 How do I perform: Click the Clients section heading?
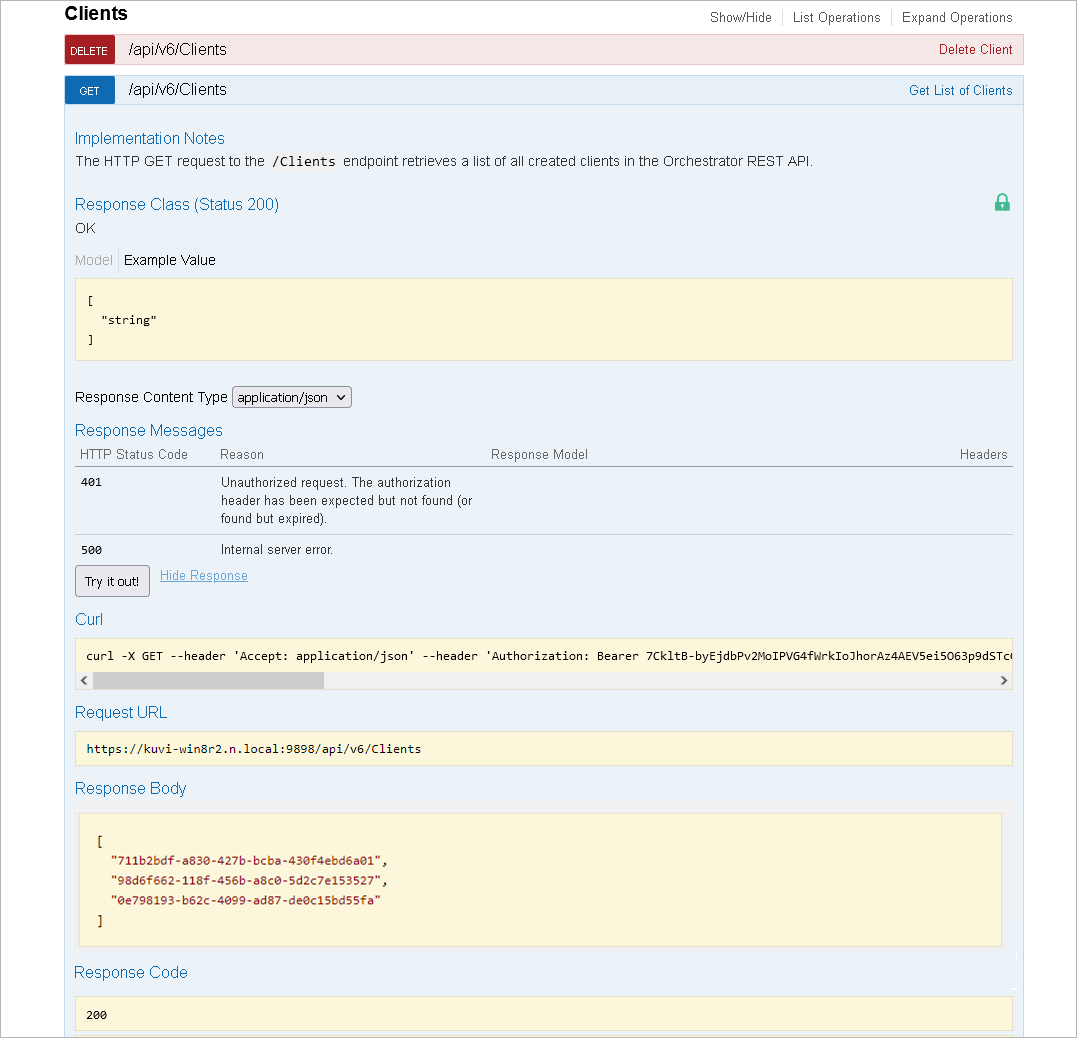pyautogui.click(x=96, y=14)
